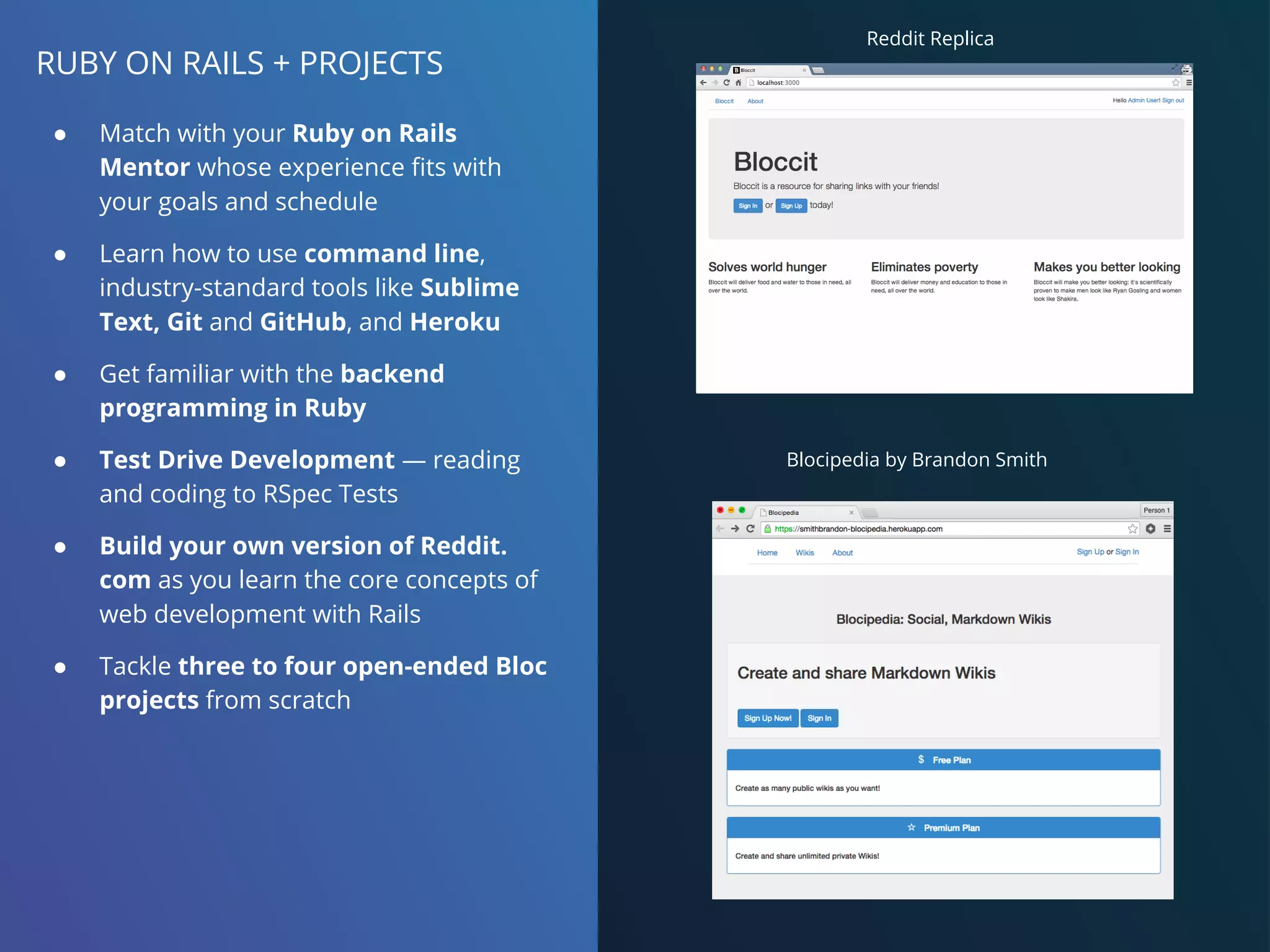Open new tab in Bloccit browser
The image size is (1270, 952).
pyautogui.click(x=819, y=70)
